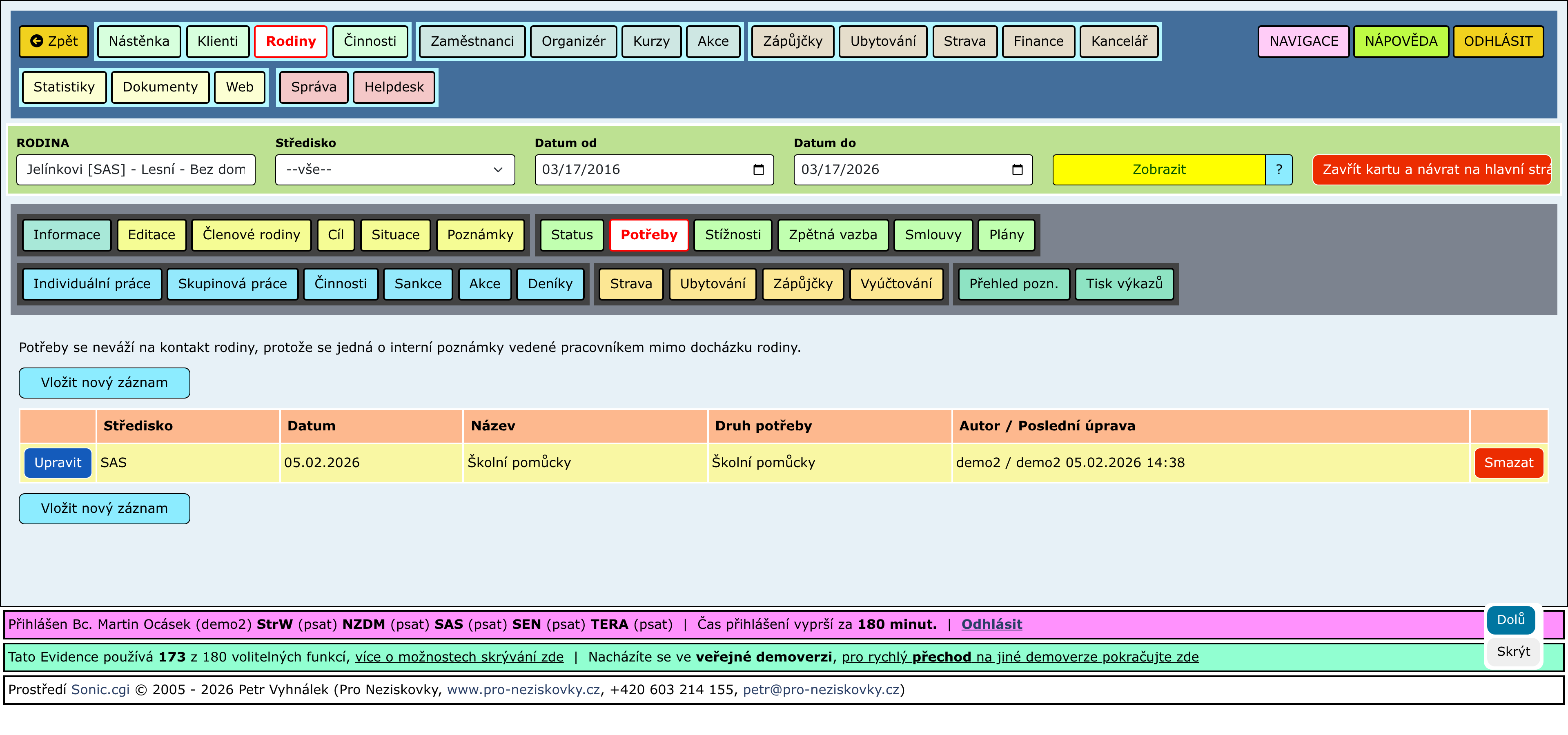Jump down with the Dolů button
The image size is (1568, 735).
coord(1510,619)
